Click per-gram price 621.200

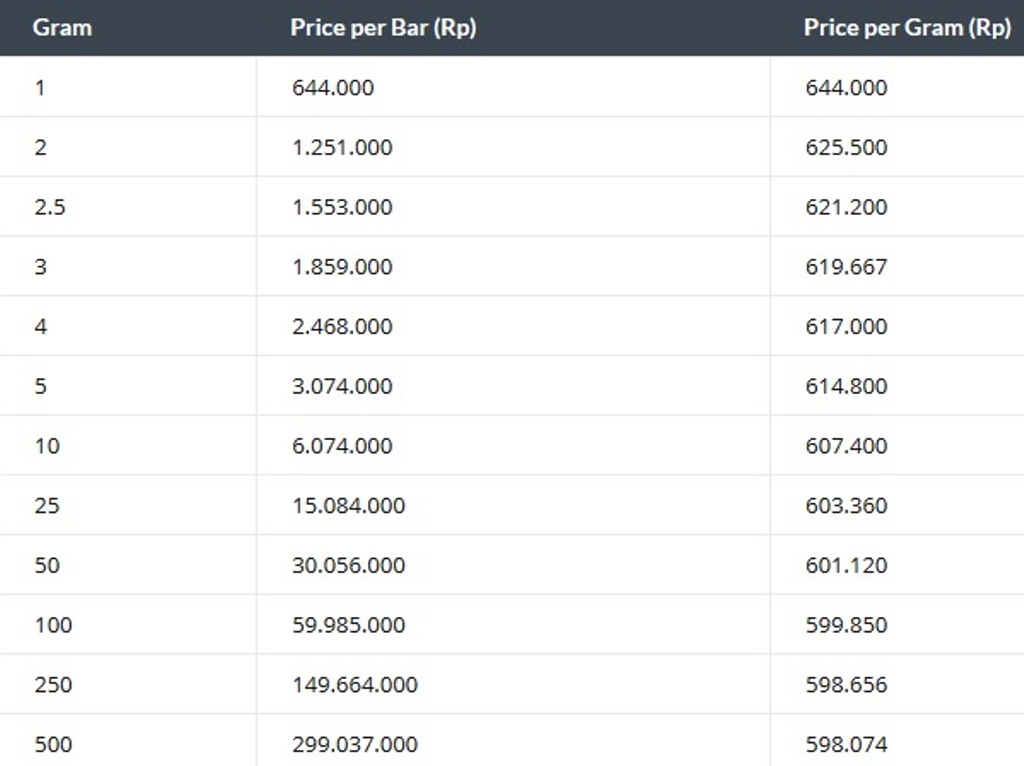coord(846,207)
